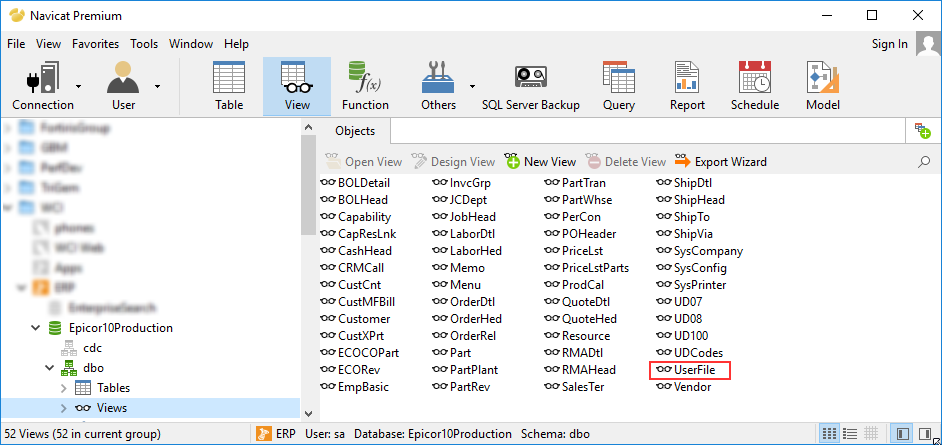The image size is (942, 445).
Task: Open the Model toolbar icon
Action: (823, 86)
